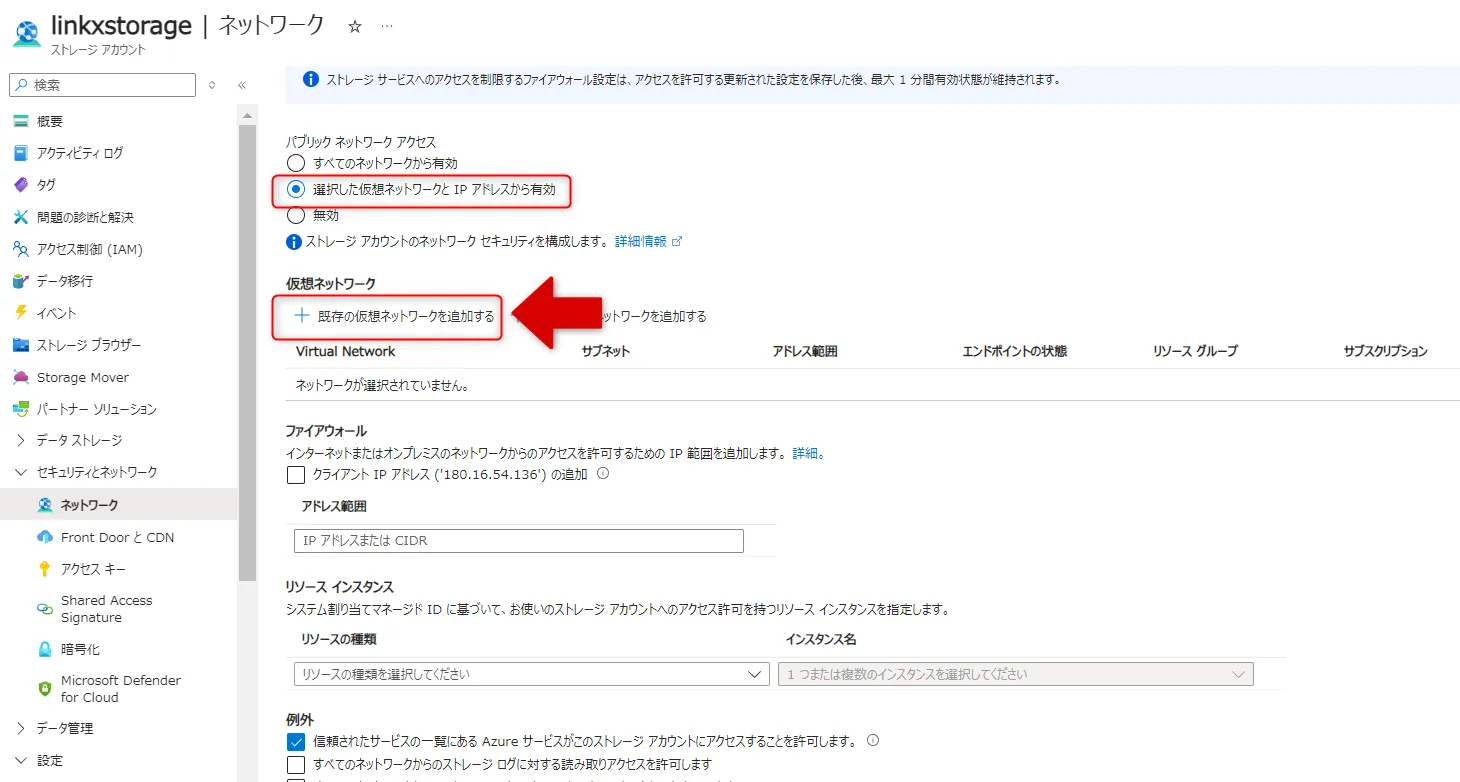Click the サブスクリプション column header
The width and height of the screenshot is (1460, 782).
coord(1386,351)
